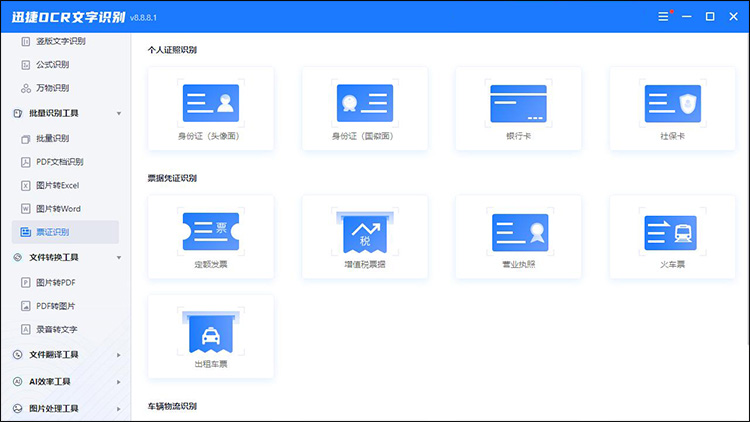Open the fixed-amount invoice (定额发票) icon
Screen dimensions: 750x422
[x=211, y=232]
